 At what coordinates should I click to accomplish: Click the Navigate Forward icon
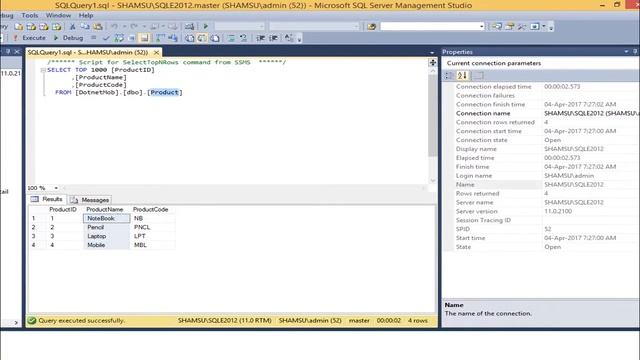[x=173, y=27]
